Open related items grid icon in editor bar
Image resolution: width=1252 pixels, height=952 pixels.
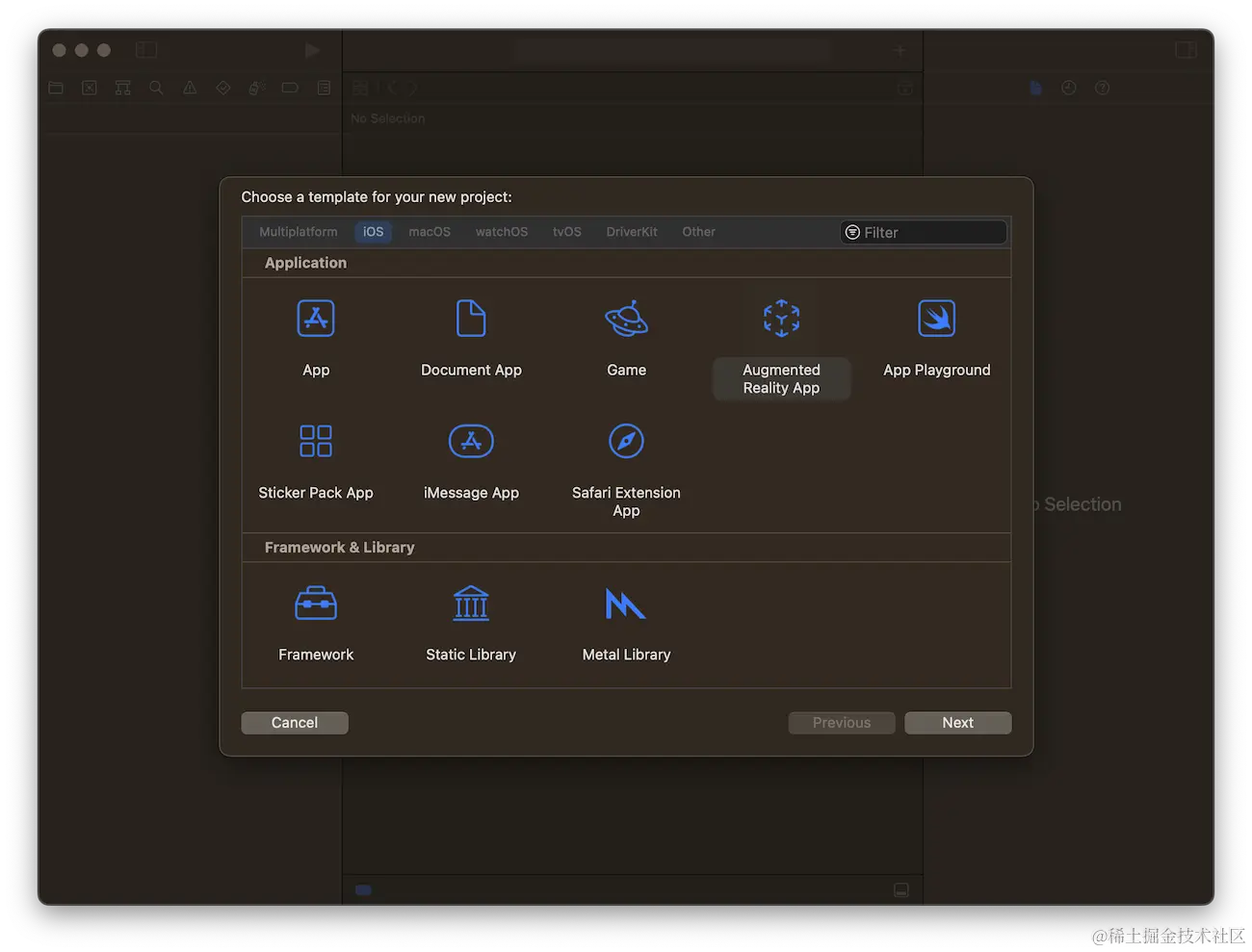coord(360,88)
